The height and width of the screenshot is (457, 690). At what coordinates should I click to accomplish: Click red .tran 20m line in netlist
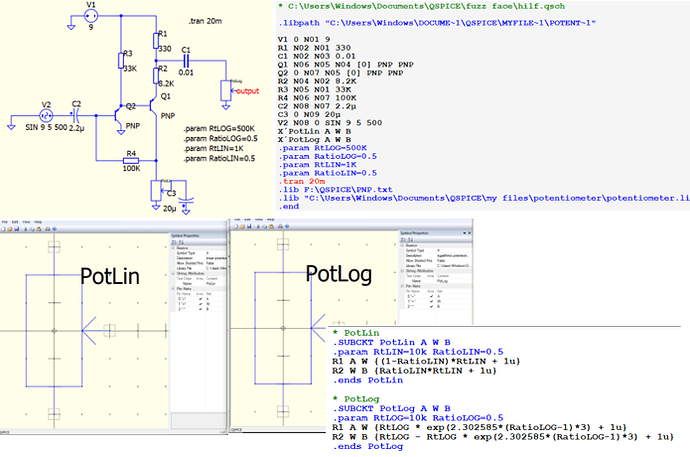pos(301,181)
